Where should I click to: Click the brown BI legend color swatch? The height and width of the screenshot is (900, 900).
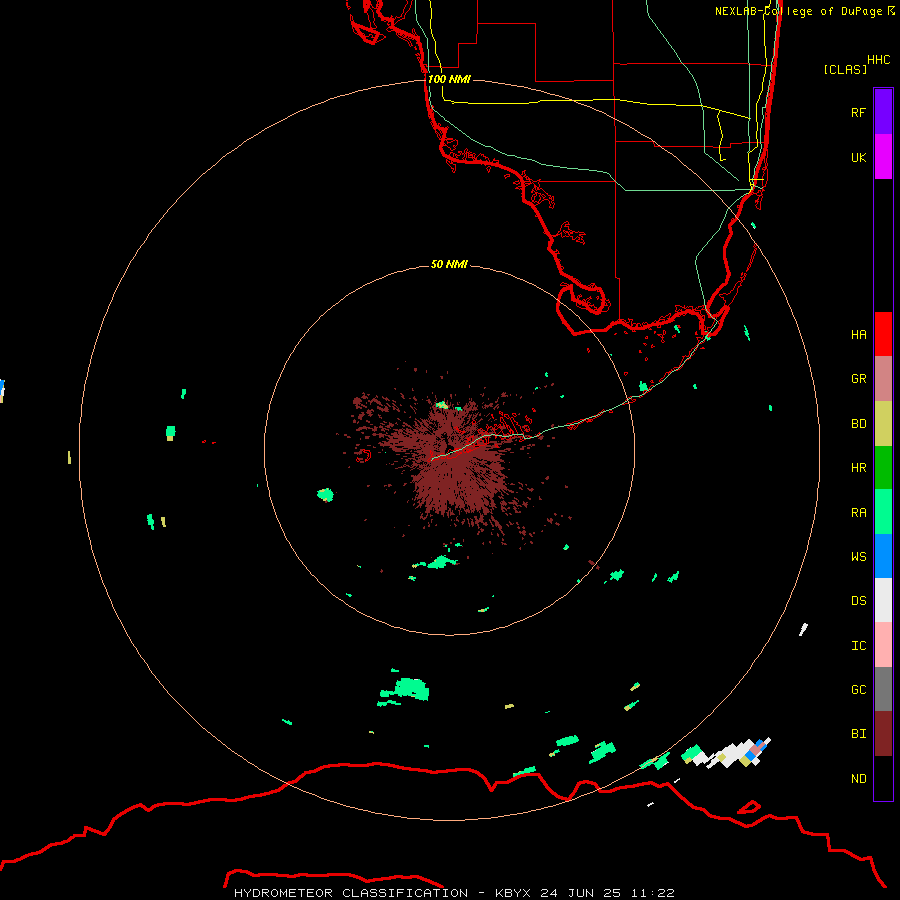click(883, 734)
